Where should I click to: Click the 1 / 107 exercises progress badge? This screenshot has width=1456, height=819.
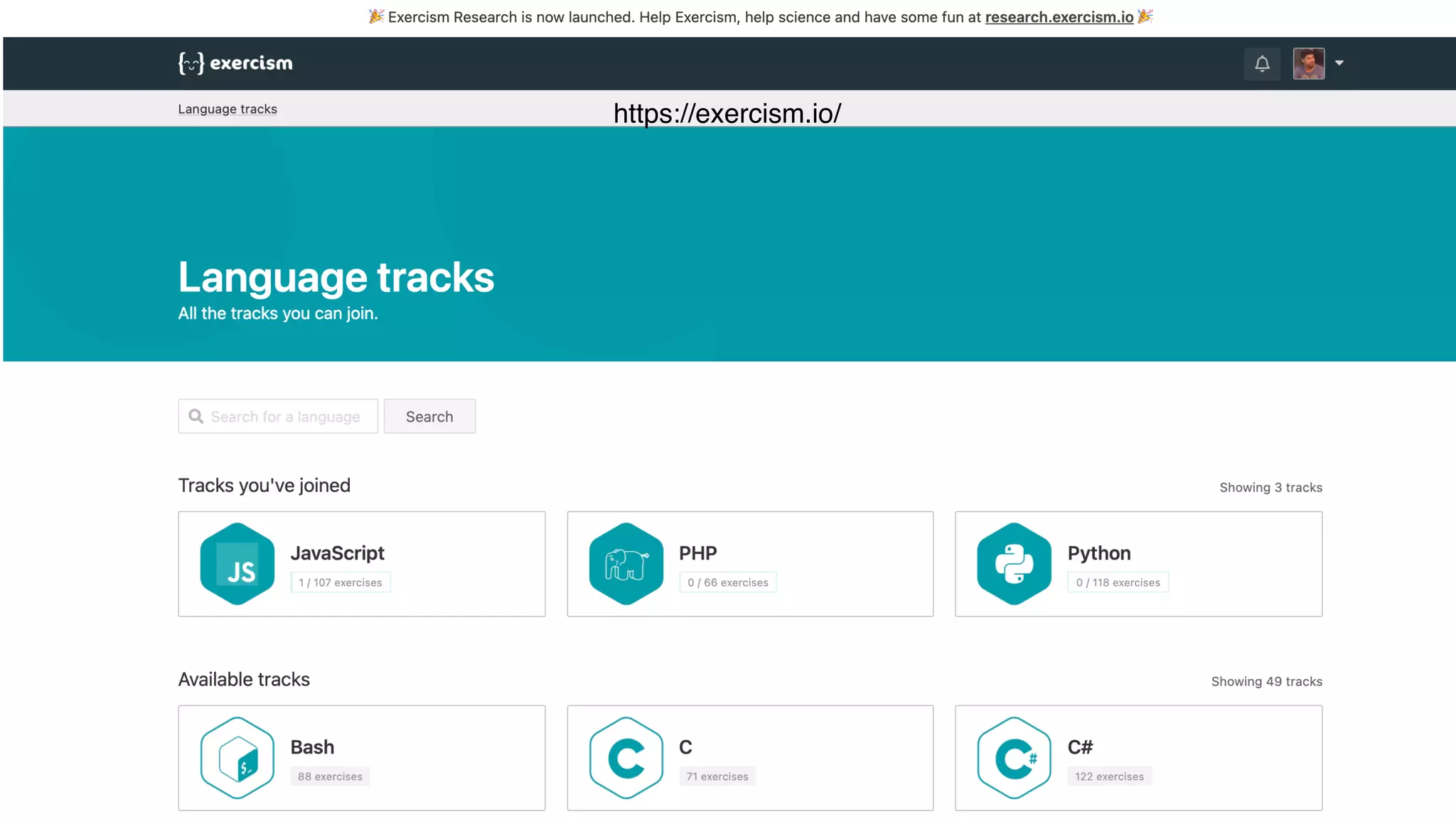point(340,582)
